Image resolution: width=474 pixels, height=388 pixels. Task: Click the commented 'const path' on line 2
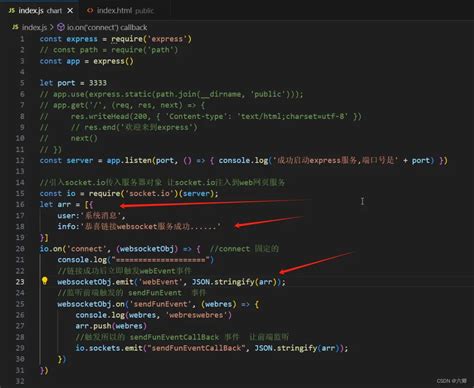[75, 50]
